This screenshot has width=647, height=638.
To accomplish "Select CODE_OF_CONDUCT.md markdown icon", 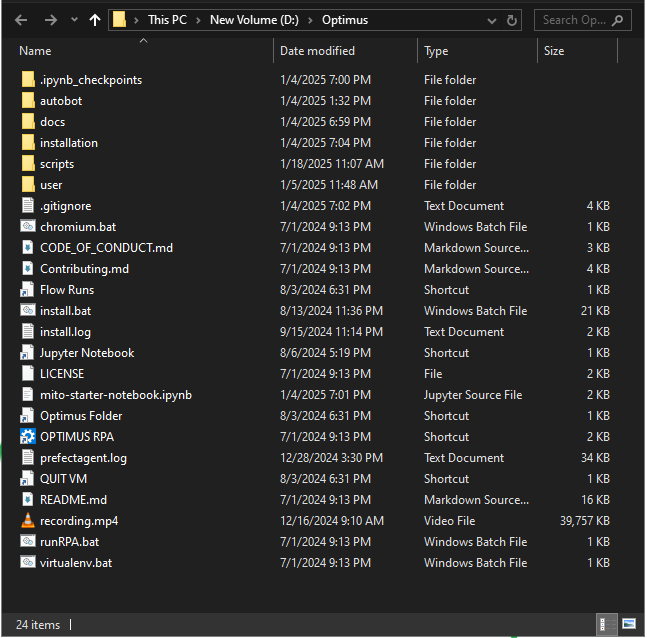I will pos(28,247).
